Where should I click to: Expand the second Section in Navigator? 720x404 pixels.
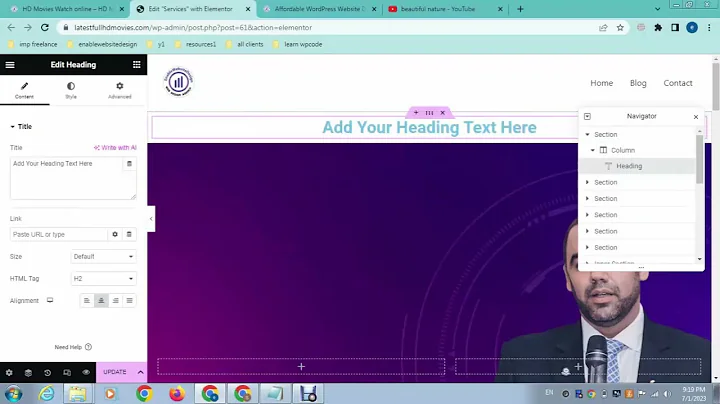click(x=587, y=182)
